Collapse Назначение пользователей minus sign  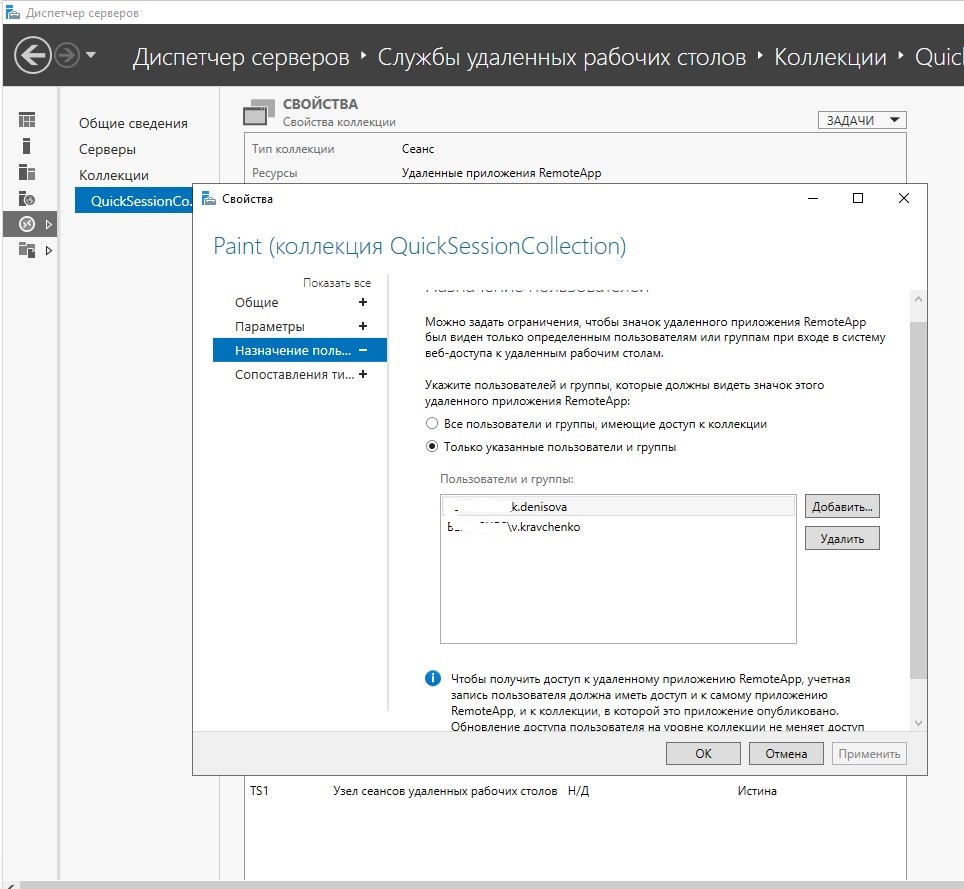[x=363, y=350]
